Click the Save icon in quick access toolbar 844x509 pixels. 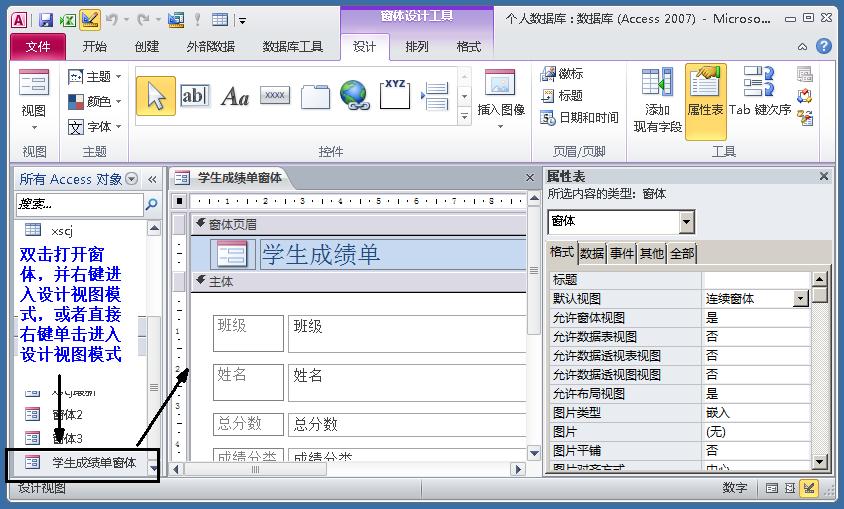coord(46,20)
